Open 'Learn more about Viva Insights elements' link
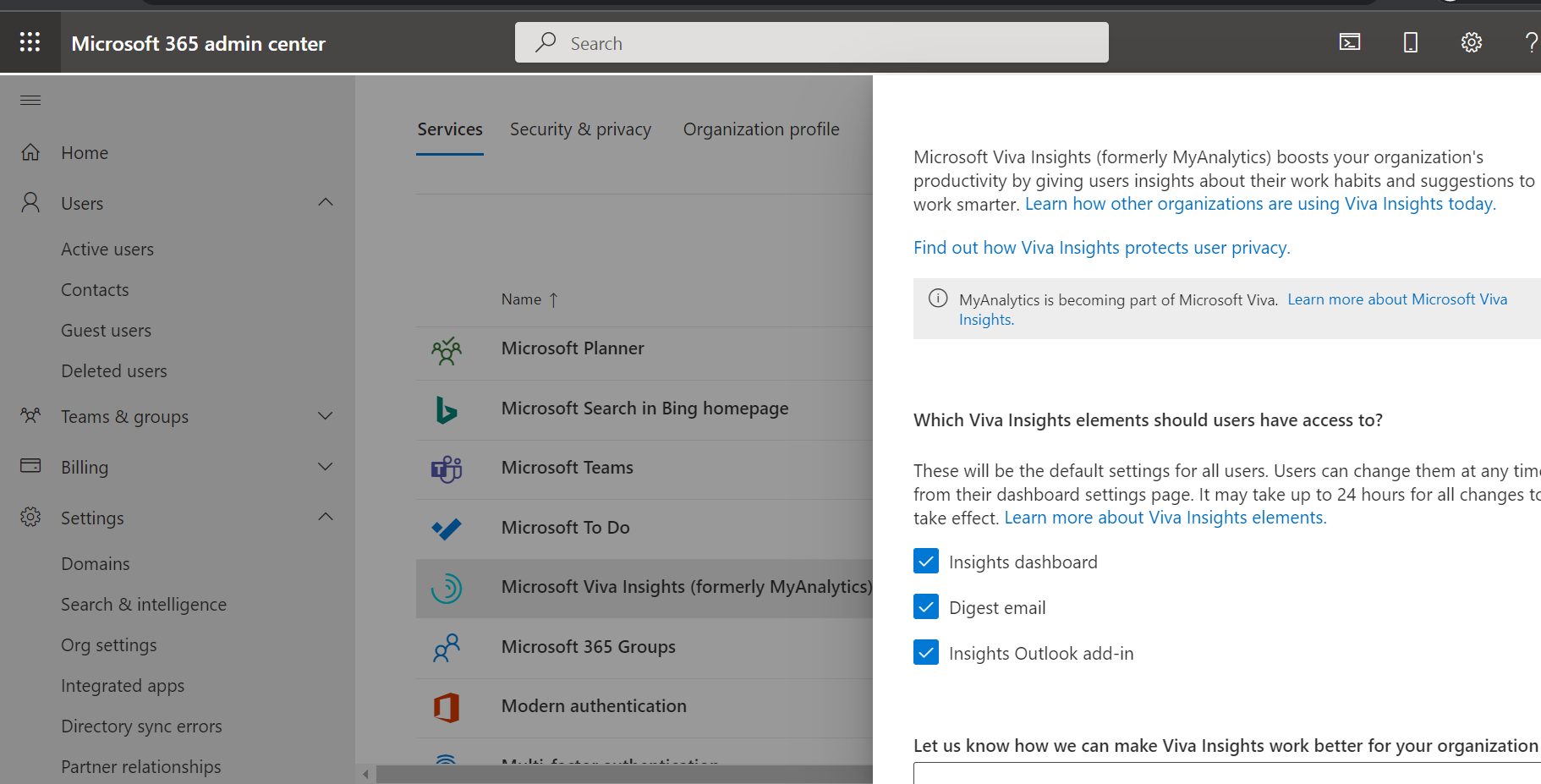 tap(1165, 518)
